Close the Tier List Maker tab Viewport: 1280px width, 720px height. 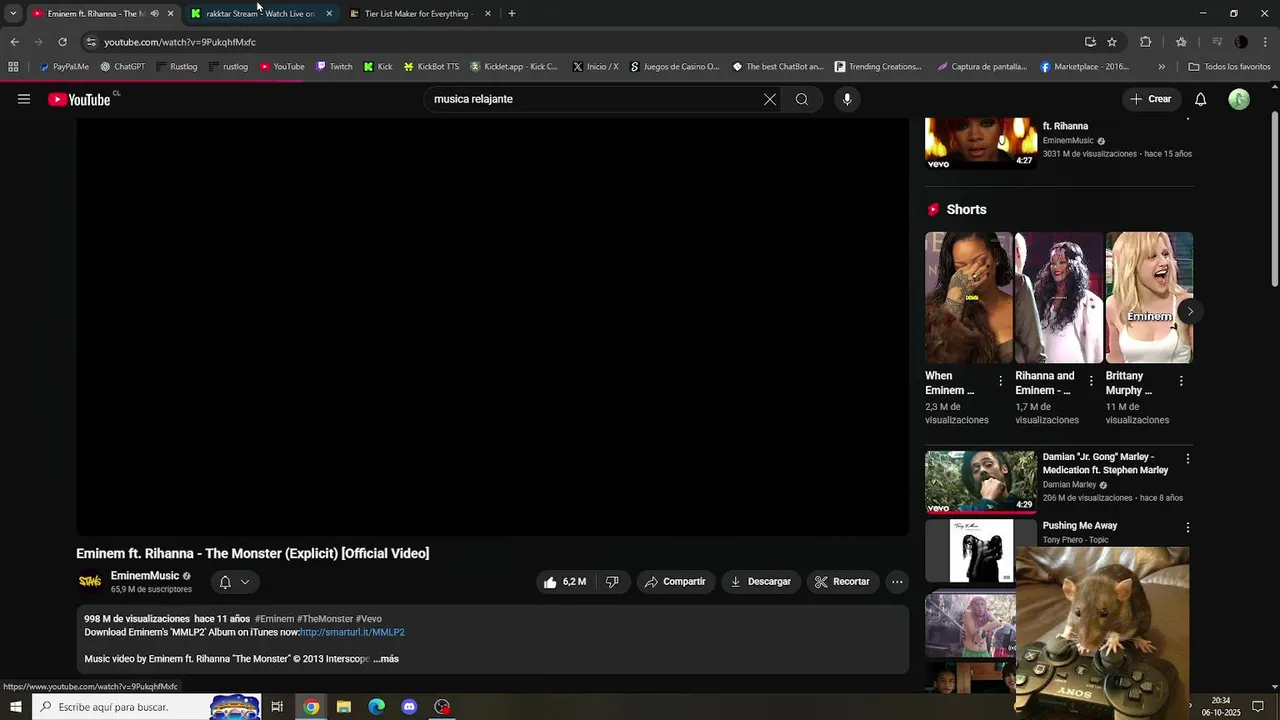[488, 14]
